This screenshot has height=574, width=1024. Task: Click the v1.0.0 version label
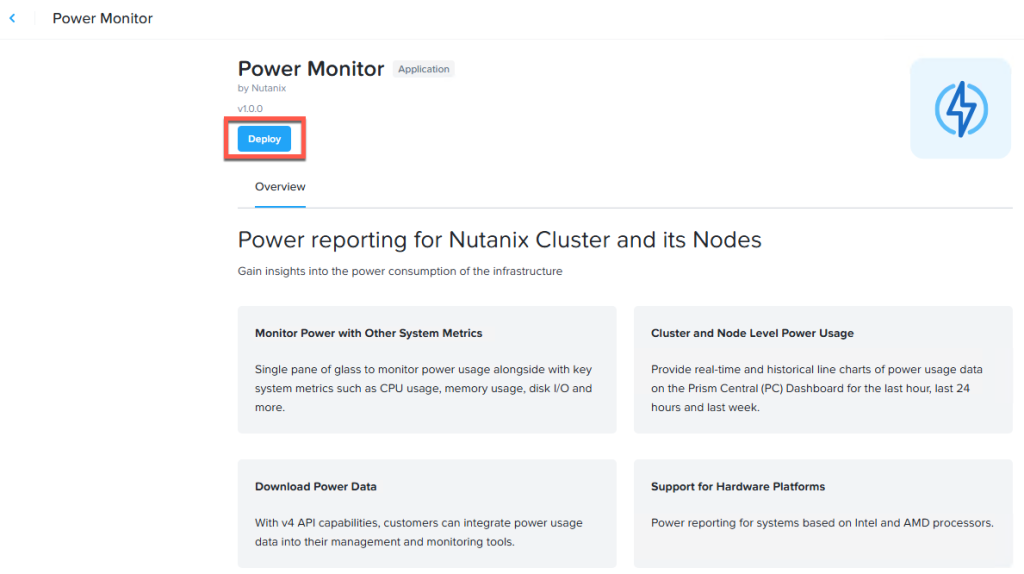tap(250, 109)
